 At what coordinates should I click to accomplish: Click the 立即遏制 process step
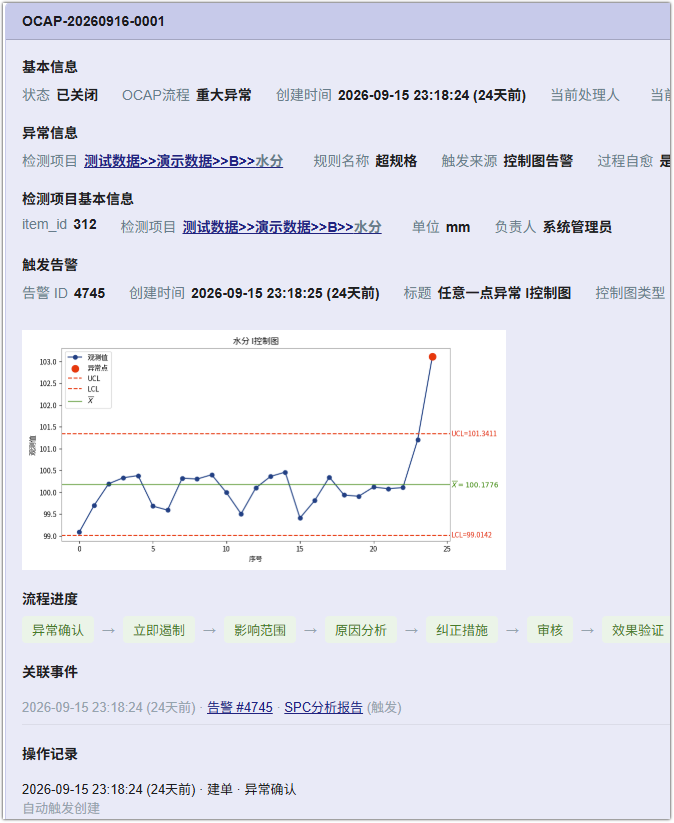tap(159, 630)
